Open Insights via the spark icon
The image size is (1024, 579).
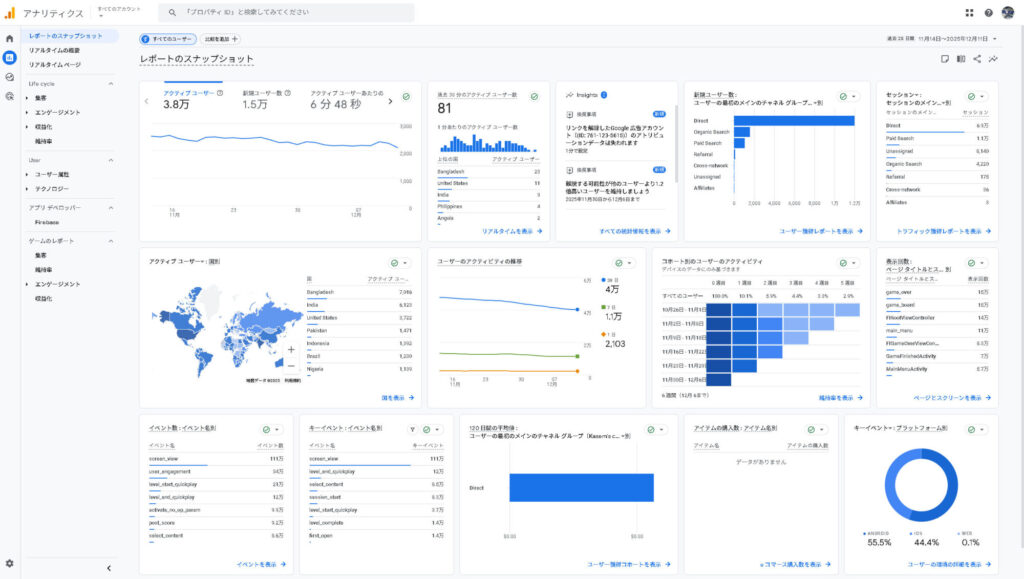coord(993,58)
